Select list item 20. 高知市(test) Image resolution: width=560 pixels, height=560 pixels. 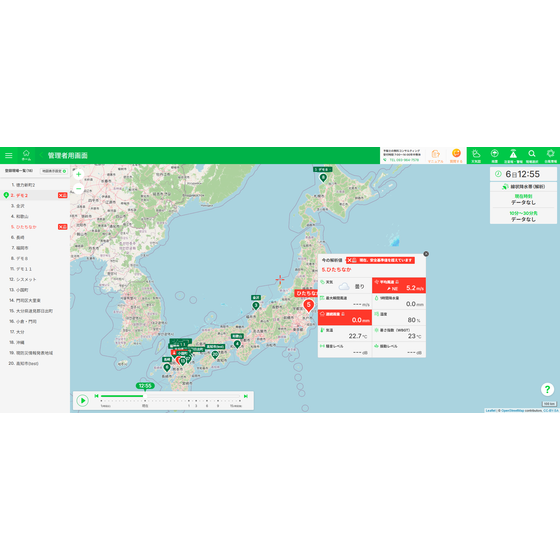point(35,363)
